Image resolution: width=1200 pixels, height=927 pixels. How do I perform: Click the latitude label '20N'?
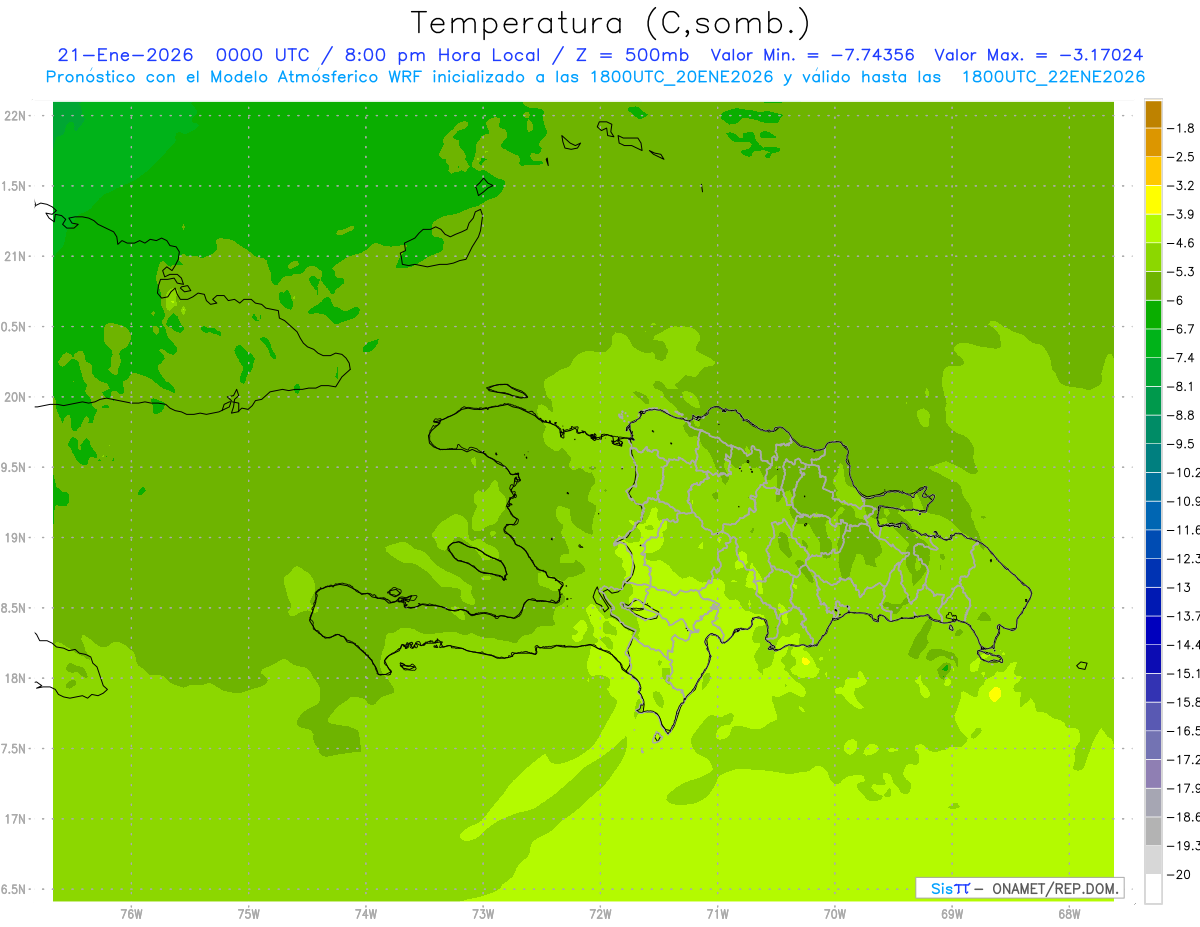[17, 398]
